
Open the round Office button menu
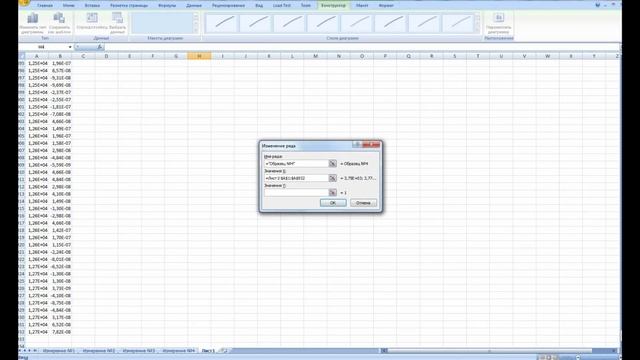point(24,2)
